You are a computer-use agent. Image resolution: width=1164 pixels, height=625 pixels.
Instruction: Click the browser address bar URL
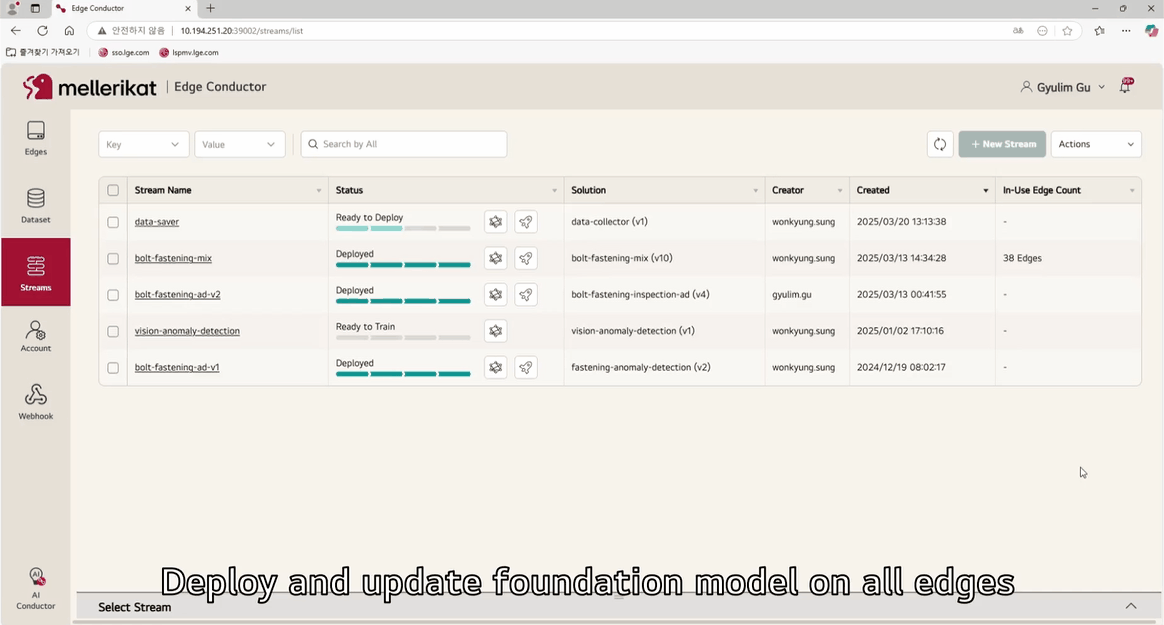pos(242,30)
